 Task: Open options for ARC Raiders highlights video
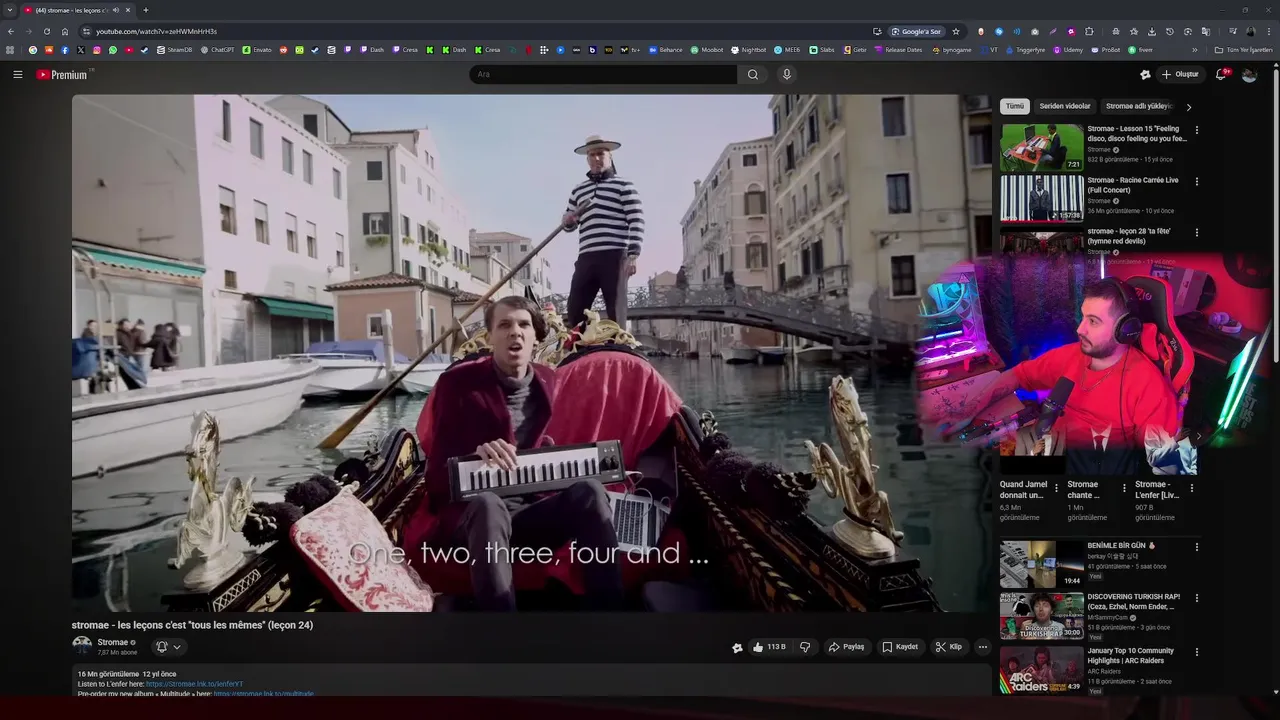1196,652
